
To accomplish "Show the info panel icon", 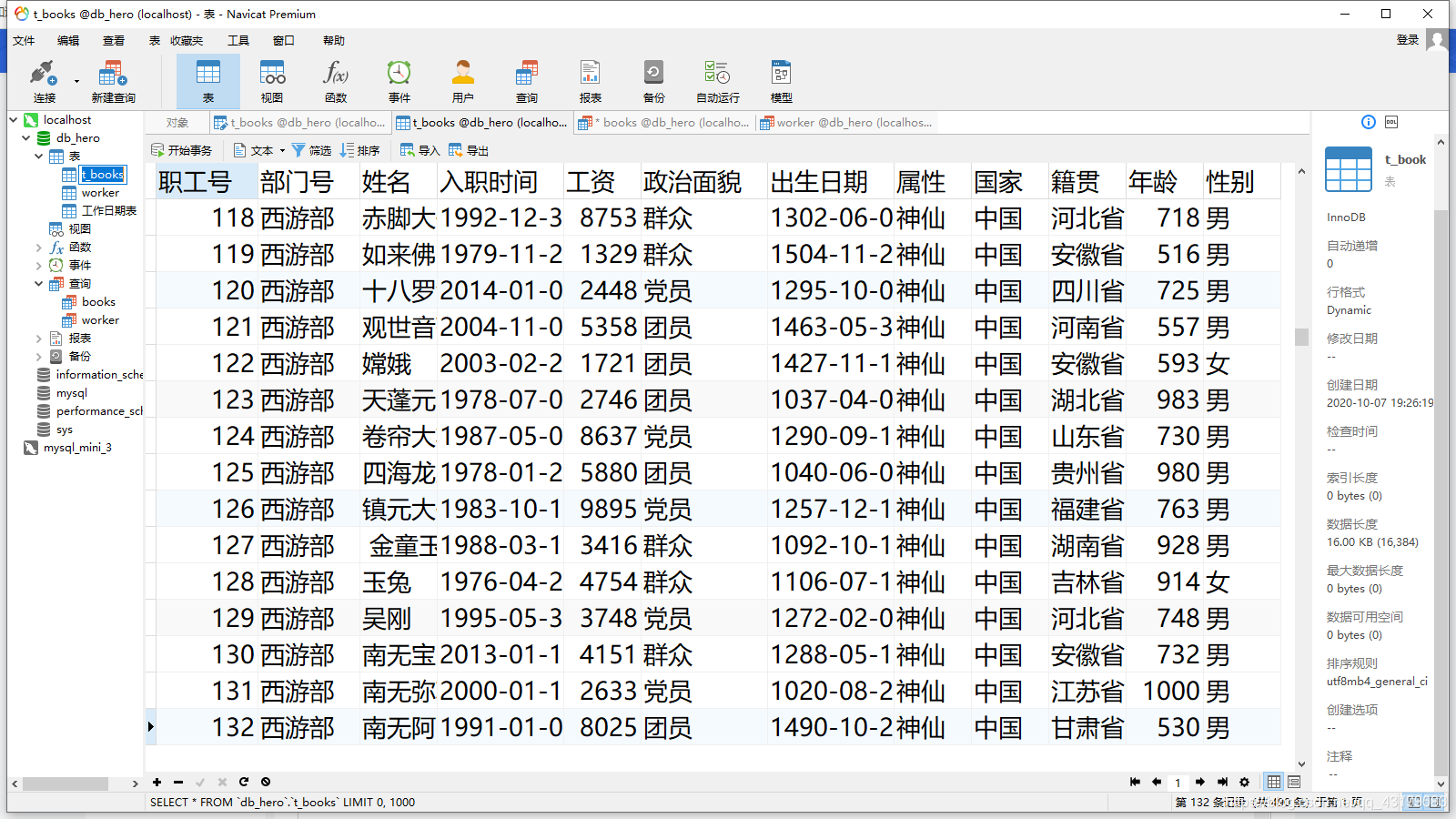I will point(1368,122).
